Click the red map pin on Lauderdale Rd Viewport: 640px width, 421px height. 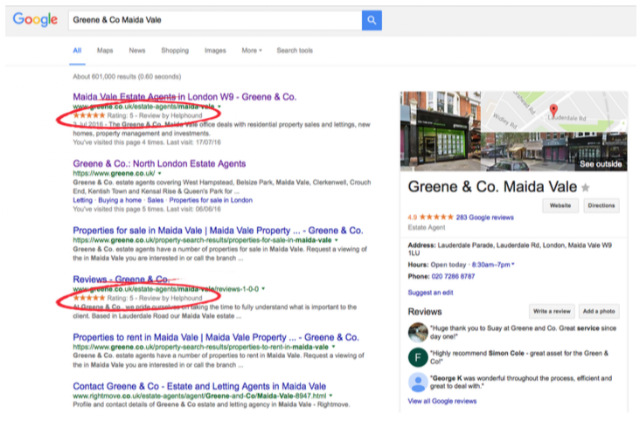point(553,110)
